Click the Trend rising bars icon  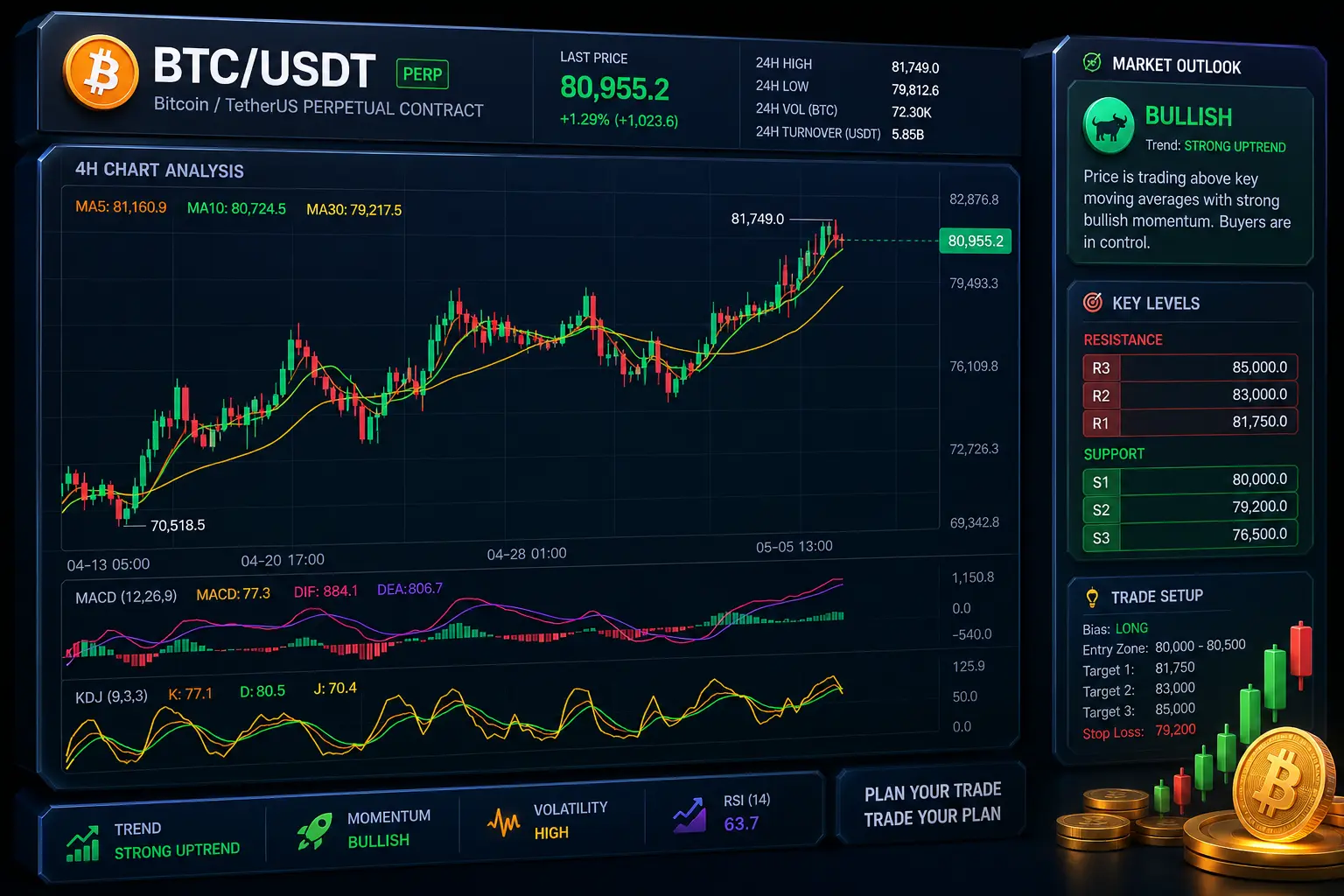[x=83, y=843]
